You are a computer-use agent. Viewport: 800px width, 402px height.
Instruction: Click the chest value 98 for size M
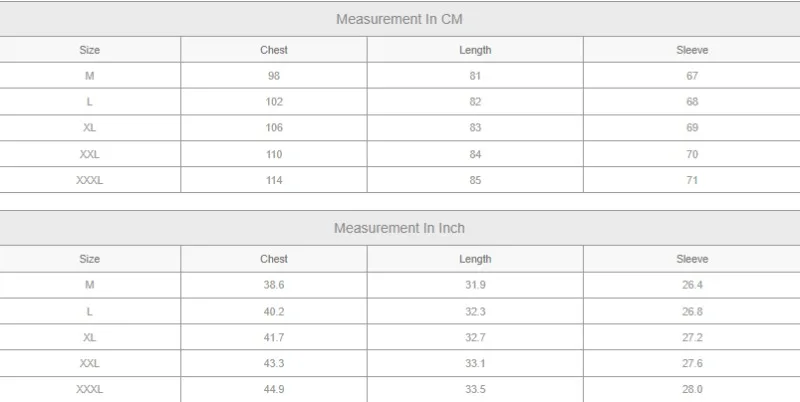tap(274, 76)
